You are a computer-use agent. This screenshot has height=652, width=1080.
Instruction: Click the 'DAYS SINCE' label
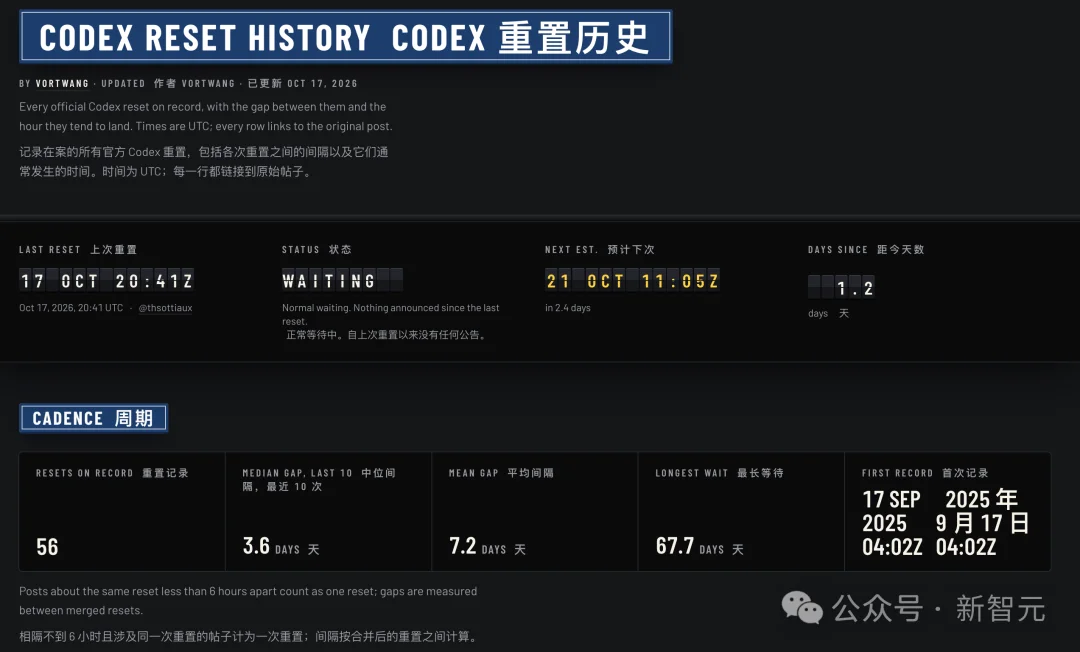(838, 250)
